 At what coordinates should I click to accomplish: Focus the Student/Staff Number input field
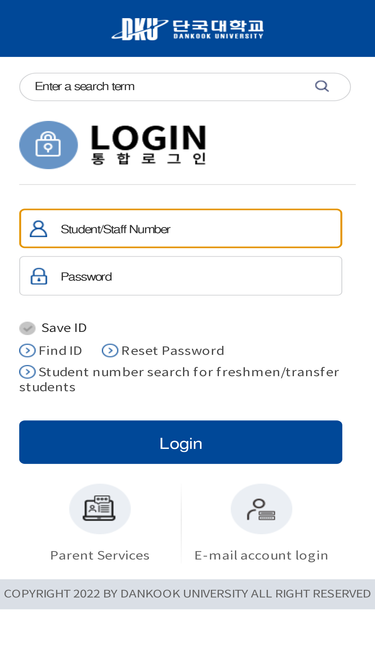(181, 228)
